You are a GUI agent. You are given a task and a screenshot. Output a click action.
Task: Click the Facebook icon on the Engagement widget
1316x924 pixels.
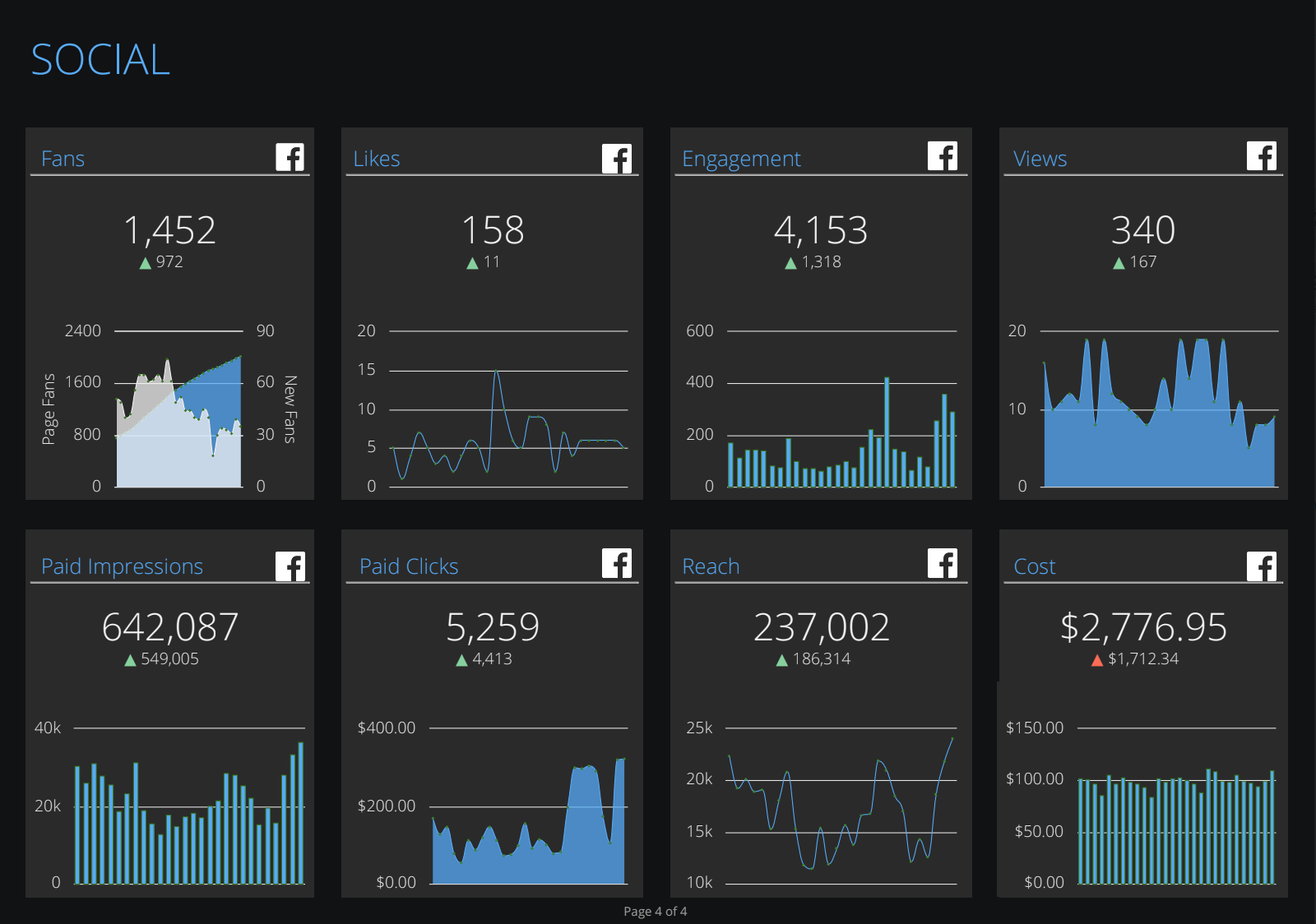click(x=943, y=156)
